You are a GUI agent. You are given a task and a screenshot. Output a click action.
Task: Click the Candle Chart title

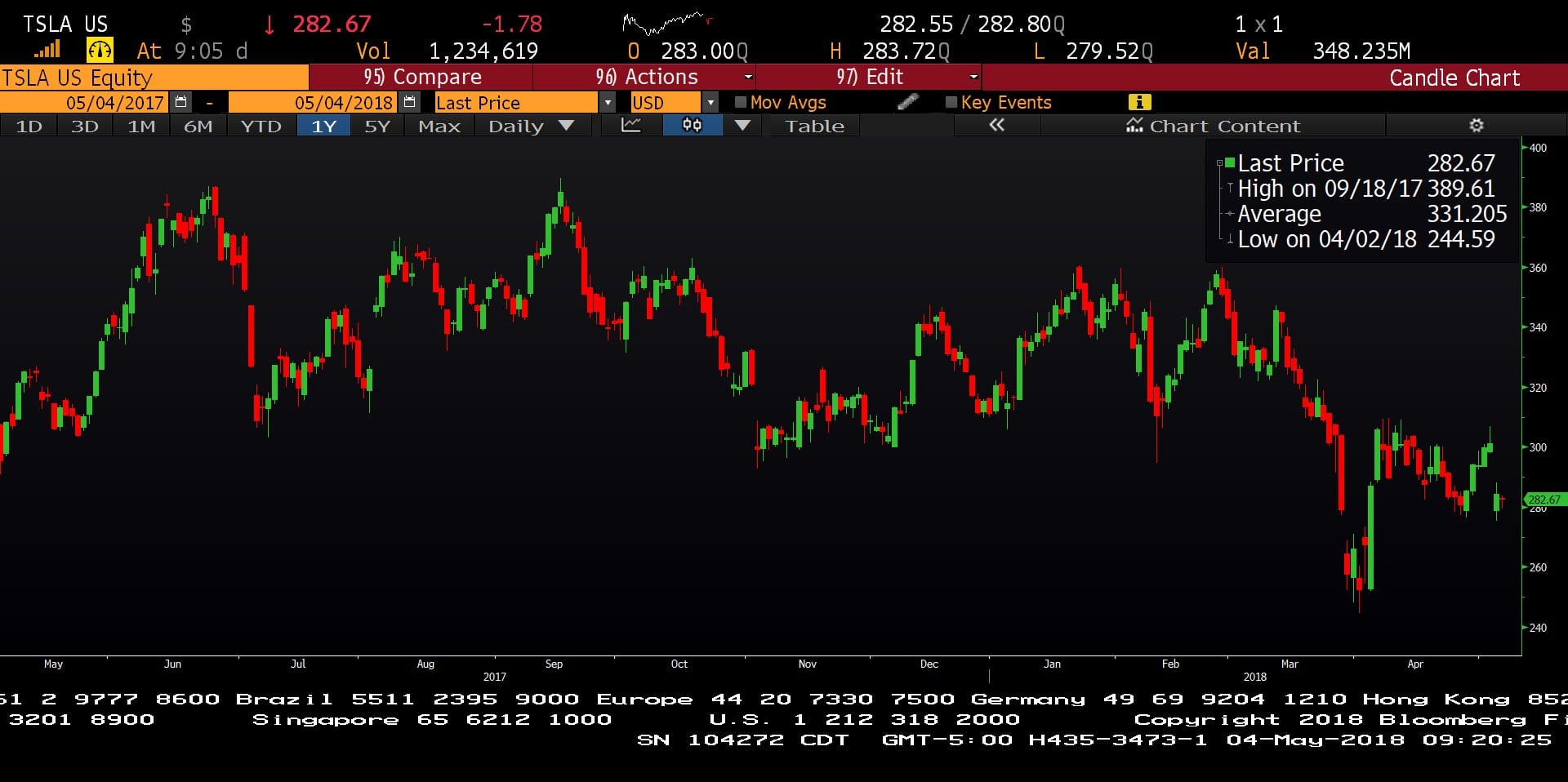(1454, 78)
